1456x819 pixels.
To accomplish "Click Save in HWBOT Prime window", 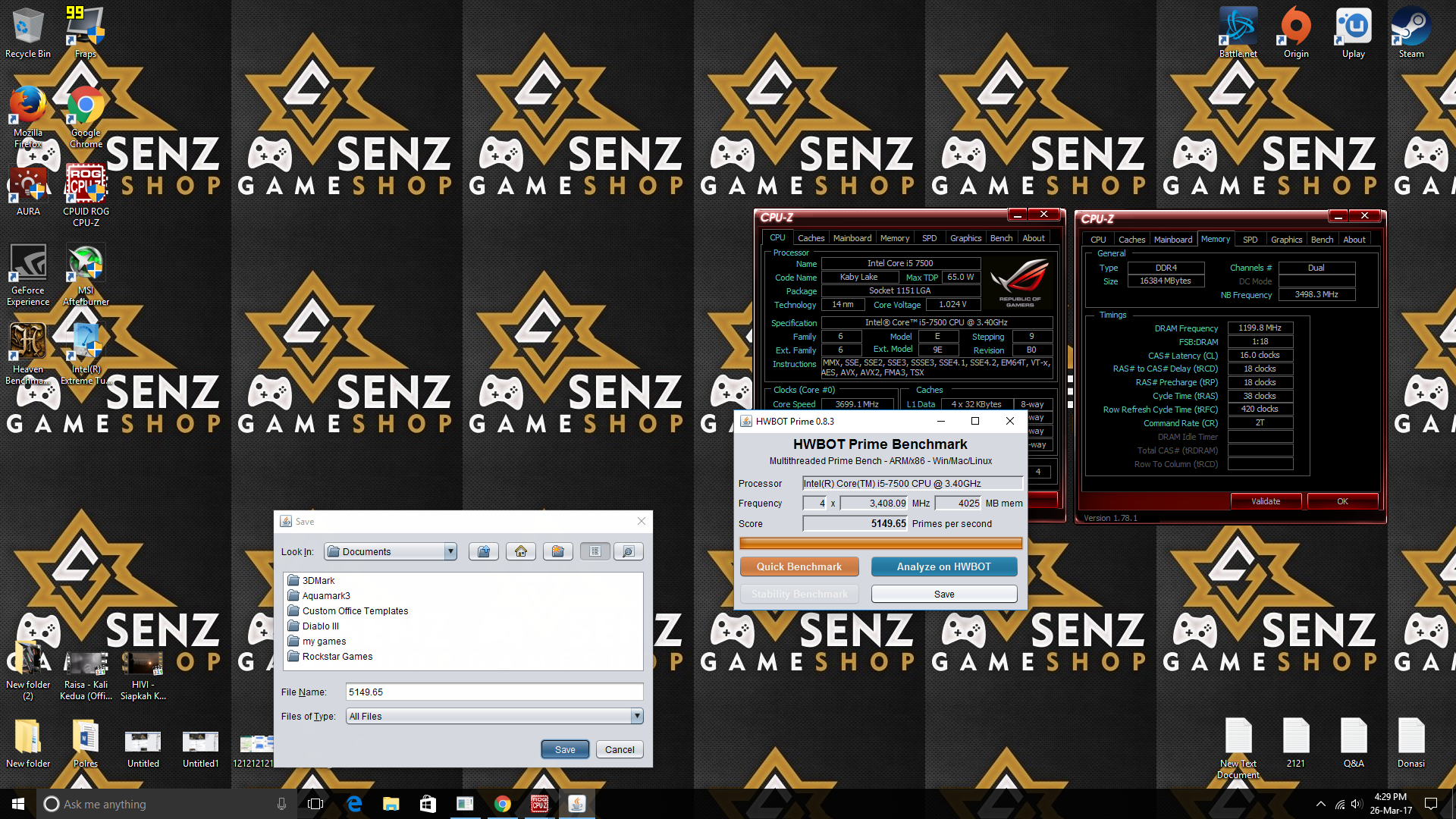I will 944,594.
